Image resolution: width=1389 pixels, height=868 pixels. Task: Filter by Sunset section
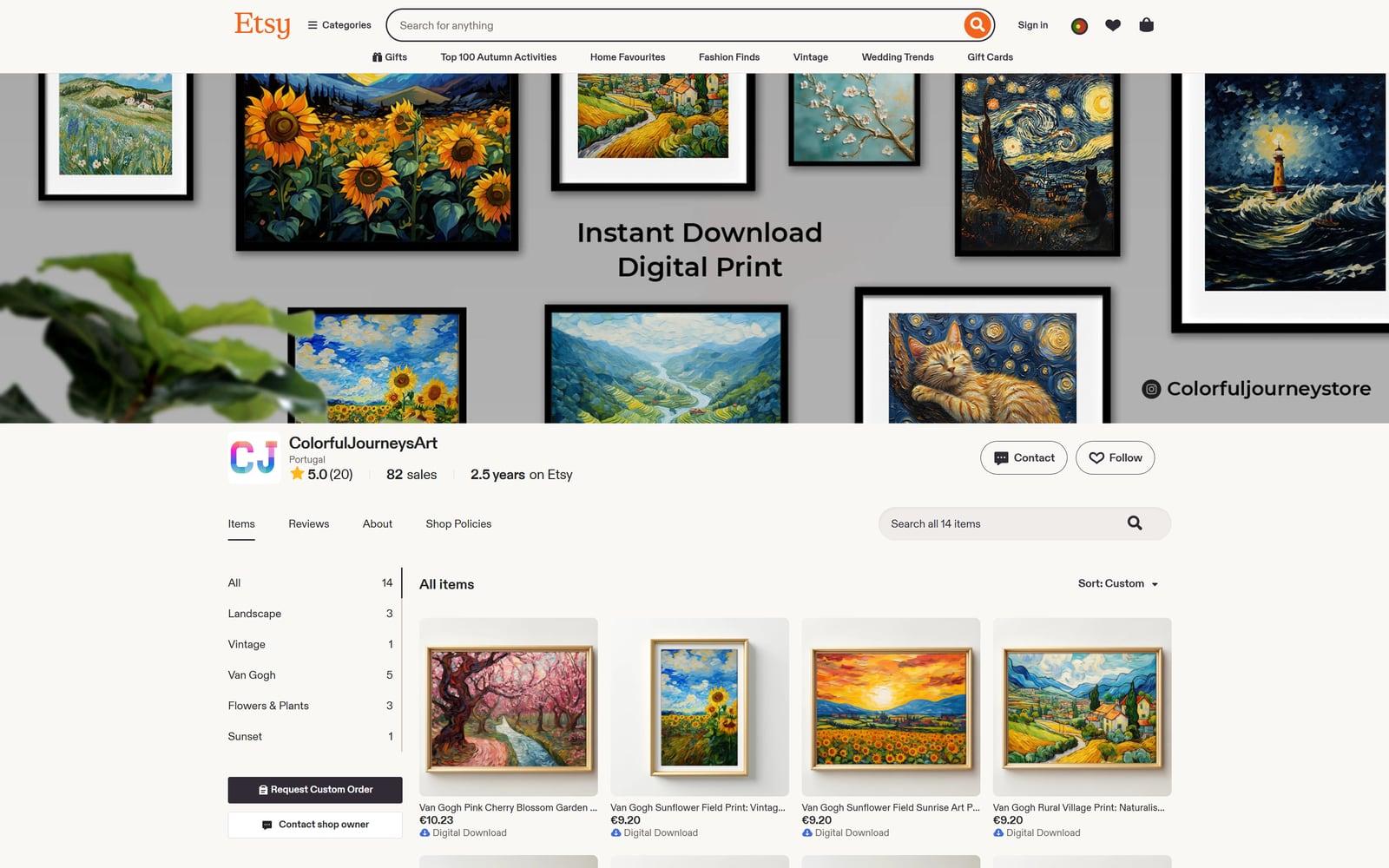[311, 736]
